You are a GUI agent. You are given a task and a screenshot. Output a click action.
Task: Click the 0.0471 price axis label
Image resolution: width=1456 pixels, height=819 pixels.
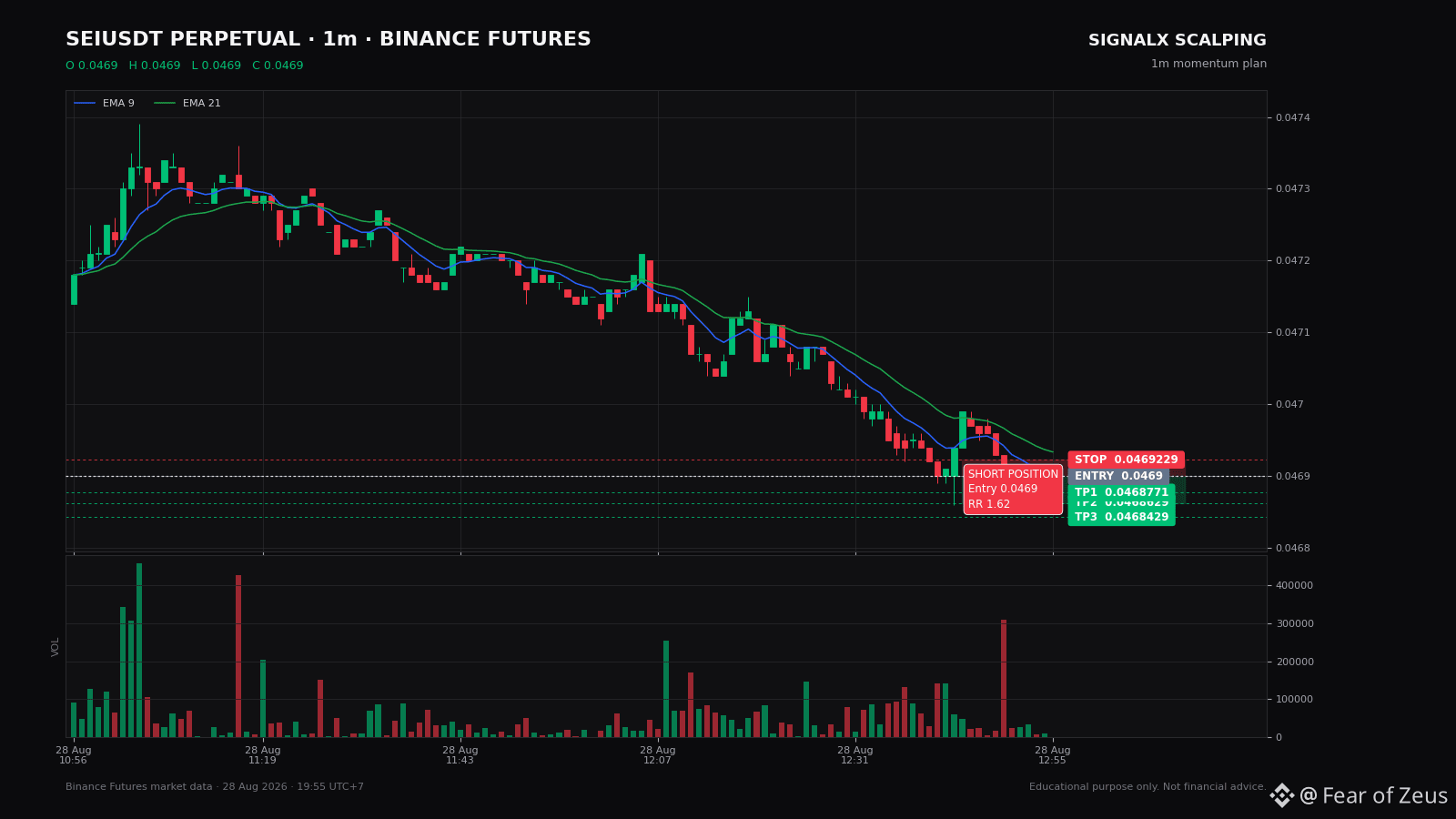pos(1292,333)
